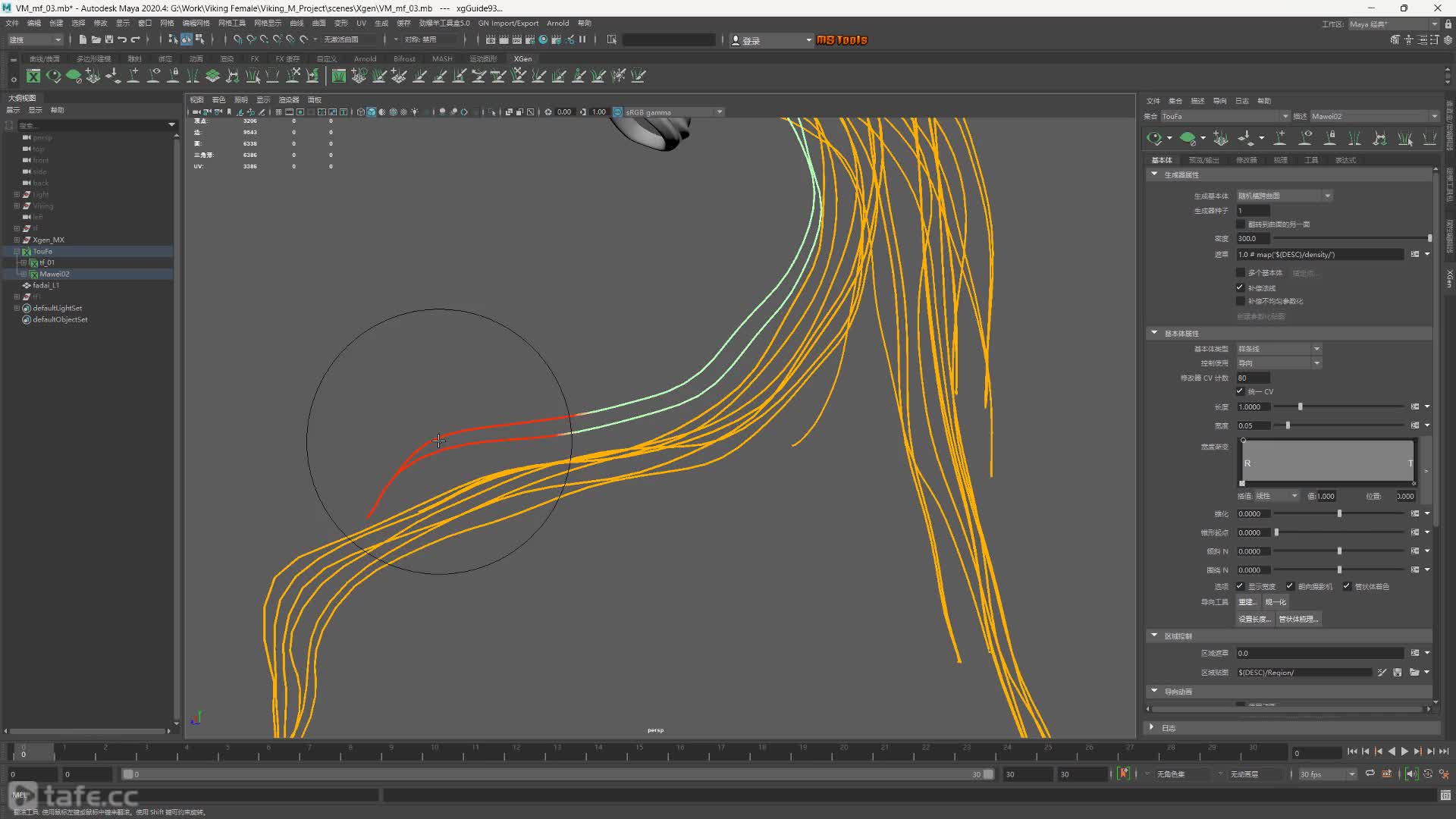Image resolution: width=1456 pixels, height=819 pixels.
Task: Jump to the start of the playback range
Action: pos(1352,752)
